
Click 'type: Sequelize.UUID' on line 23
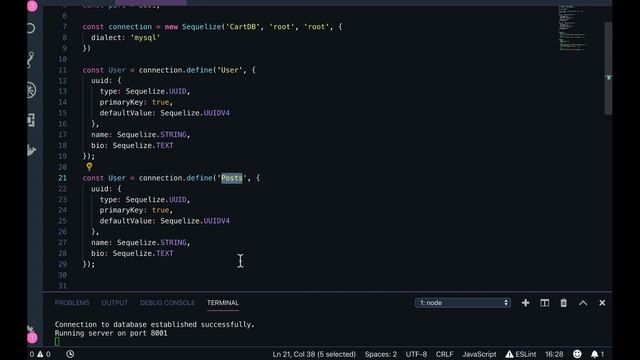[143, 200]
